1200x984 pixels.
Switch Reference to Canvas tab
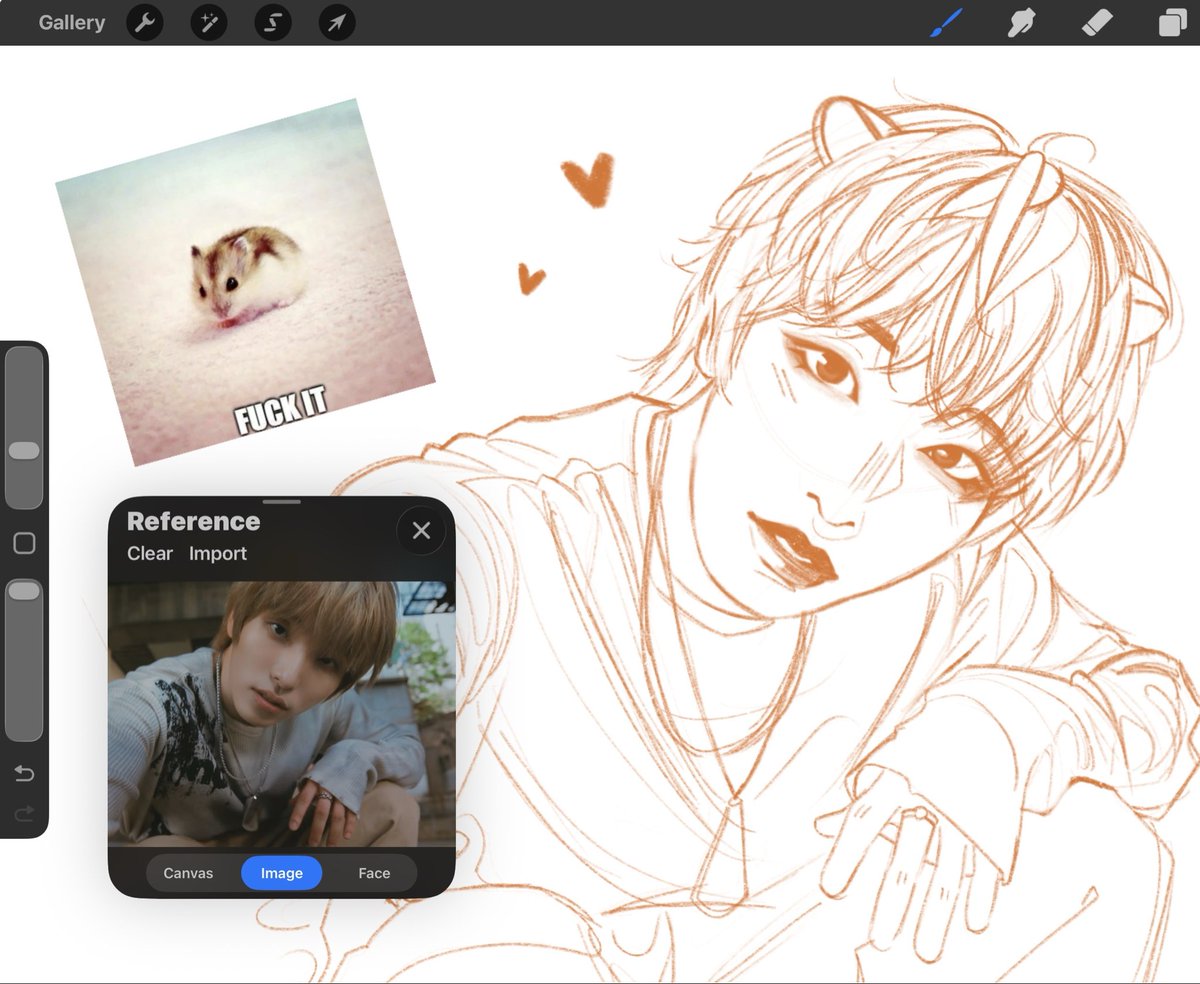188,873
